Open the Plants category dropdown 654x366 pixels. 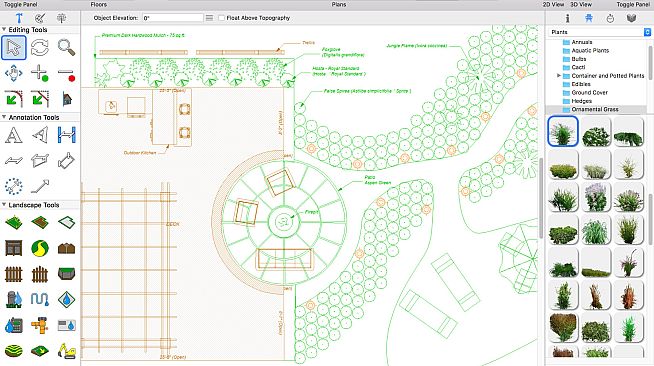[599, 32]
